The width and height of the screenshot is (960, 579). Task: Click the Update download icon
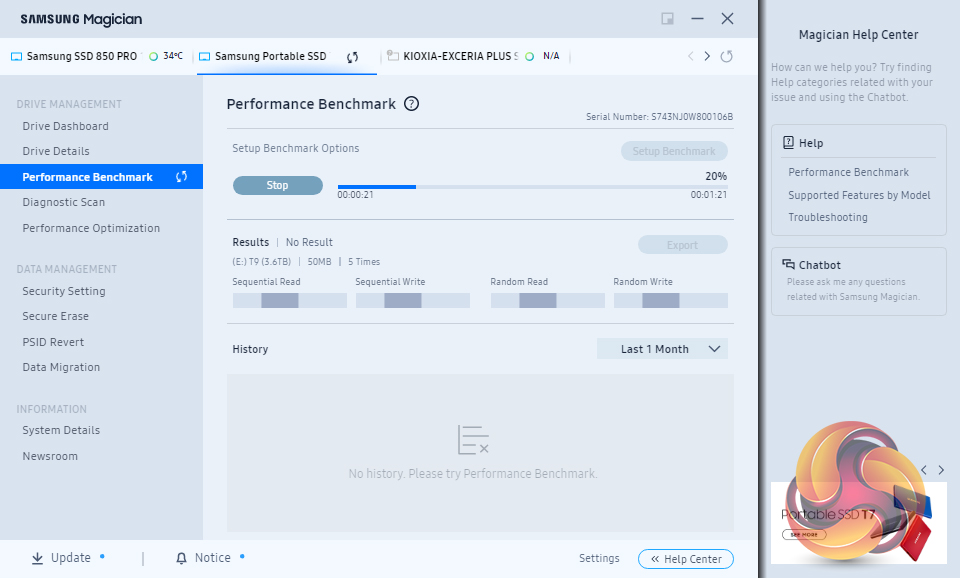pos(37,558)
